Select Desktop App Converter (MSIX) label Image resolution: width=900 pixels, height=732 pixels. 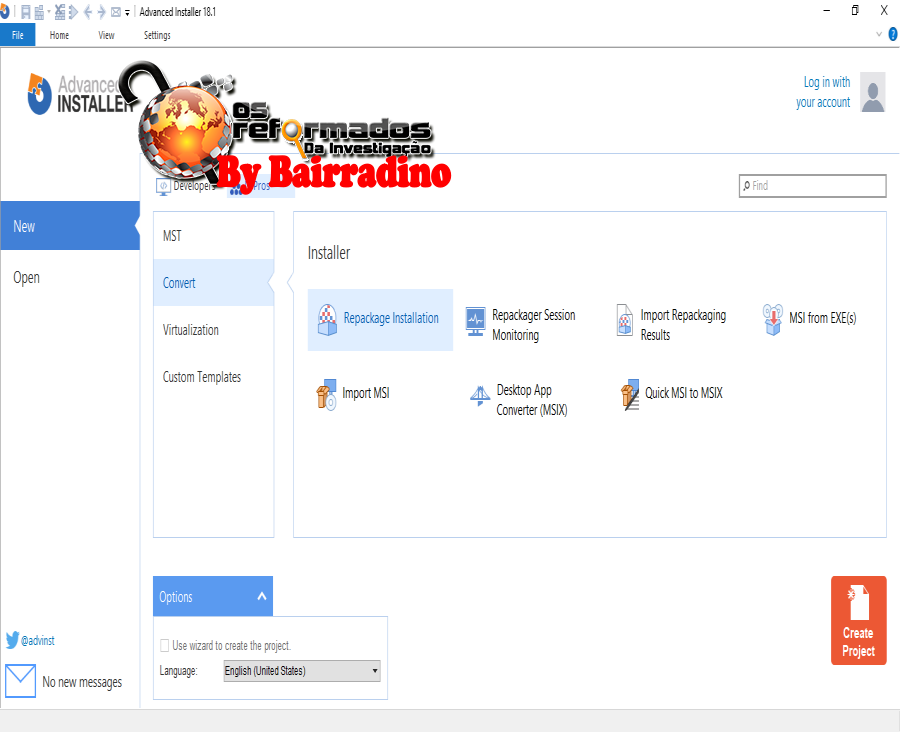[532, 400]
